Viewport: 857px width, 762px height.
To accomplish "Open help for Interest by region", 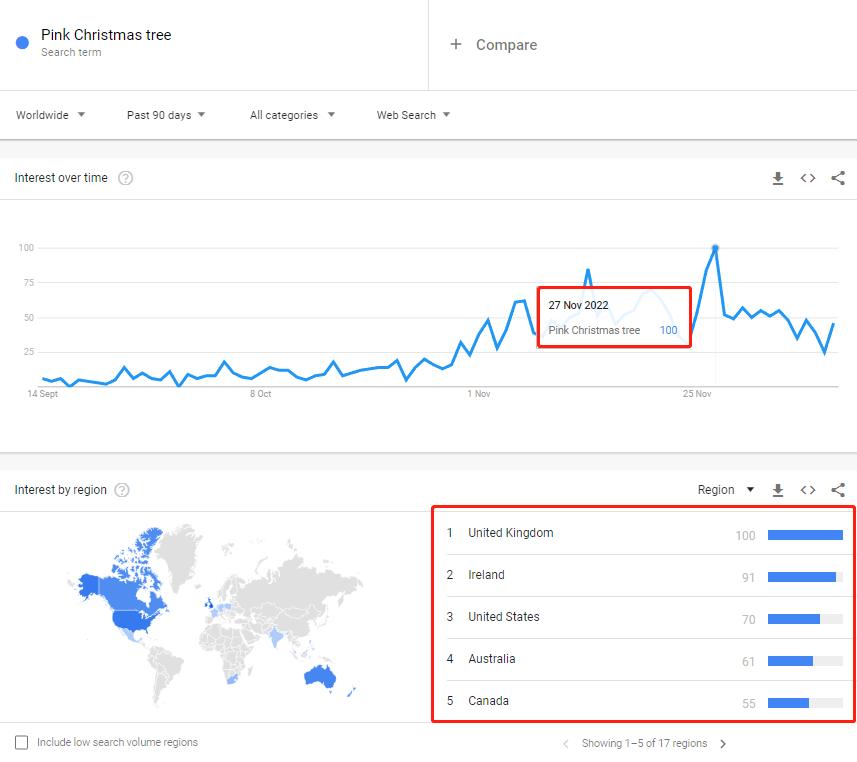I will click(x=122, y=490).
